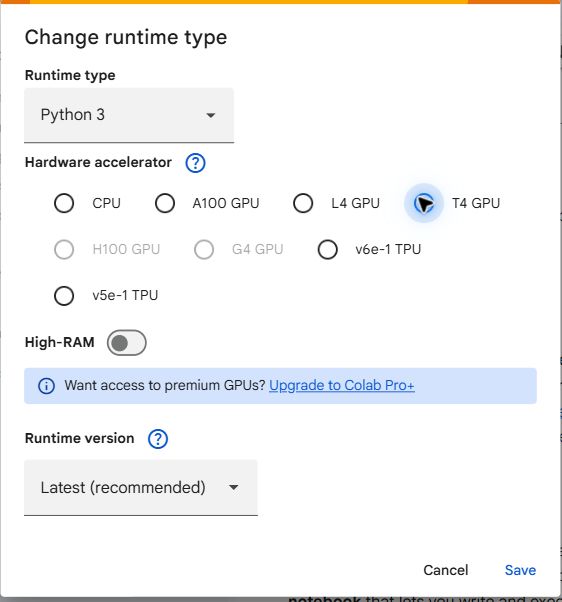Image resolution: width=562 pixels, height=602 pixels.
Task: Select the A100 GPU option
Action: 165,203
